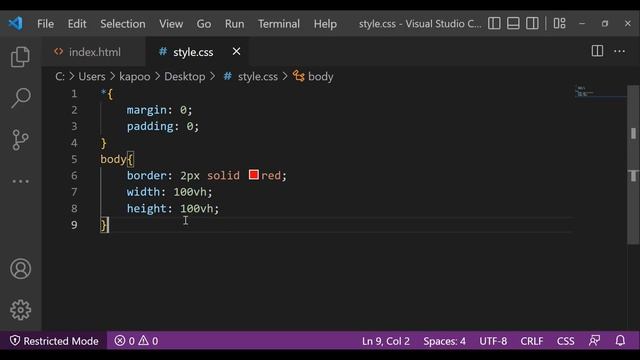This screenshot has width=640, height=360.
Task: Click the feedback icon in status bar
Action: tap(594, 340)
